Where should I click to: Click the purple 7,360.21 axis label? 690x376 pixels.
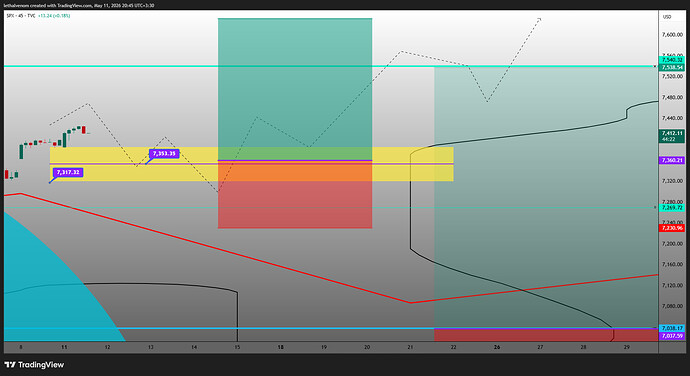coord(672,160)
